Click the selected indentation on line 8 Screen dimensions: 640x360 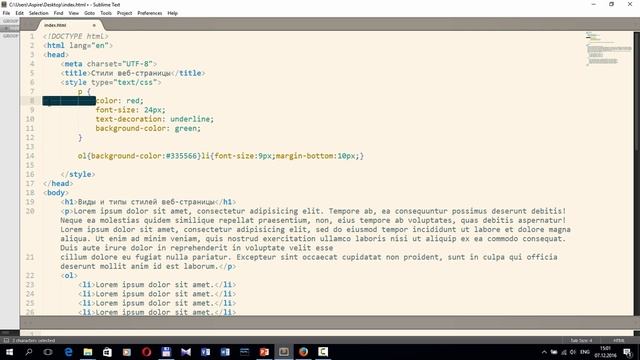click(x=69, y=100)
